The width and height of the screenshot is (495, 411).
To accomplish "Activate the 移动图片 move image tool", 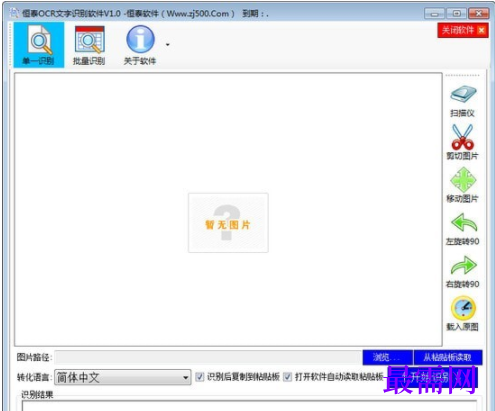I will 463,185.
